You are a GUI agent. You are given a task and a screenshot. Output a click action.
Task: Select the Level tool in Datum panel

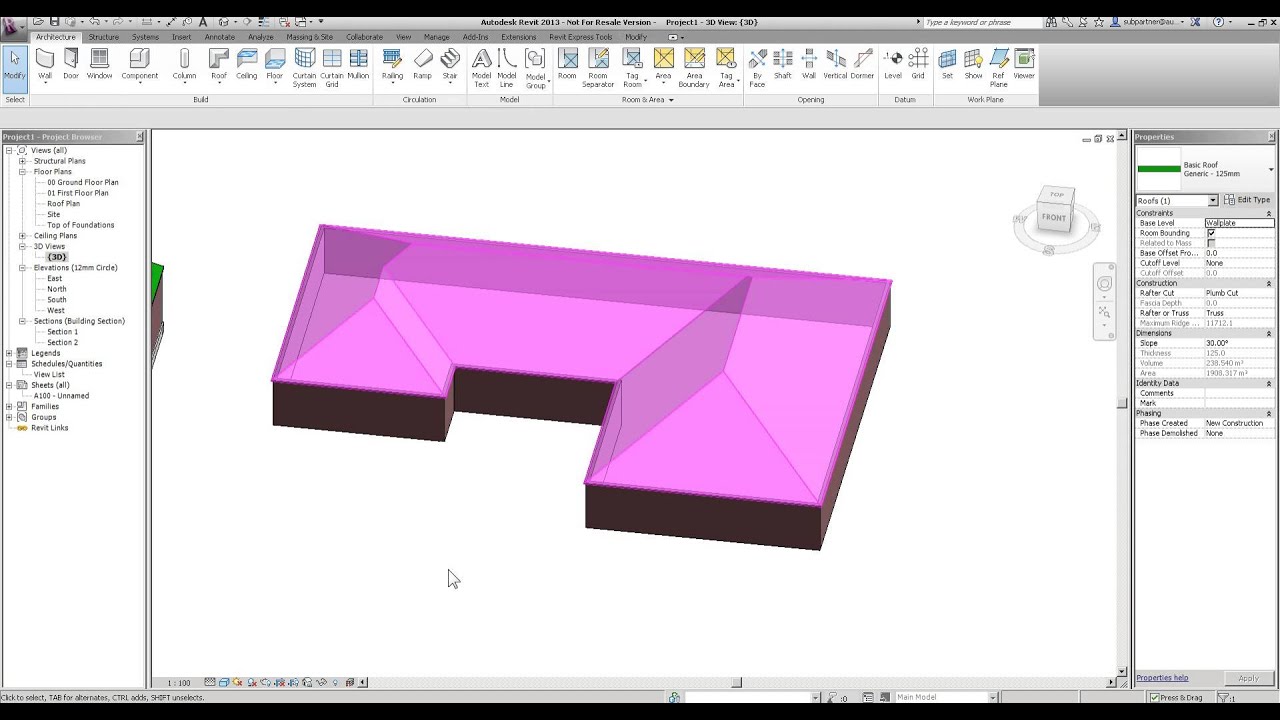(x=893, y=64)
